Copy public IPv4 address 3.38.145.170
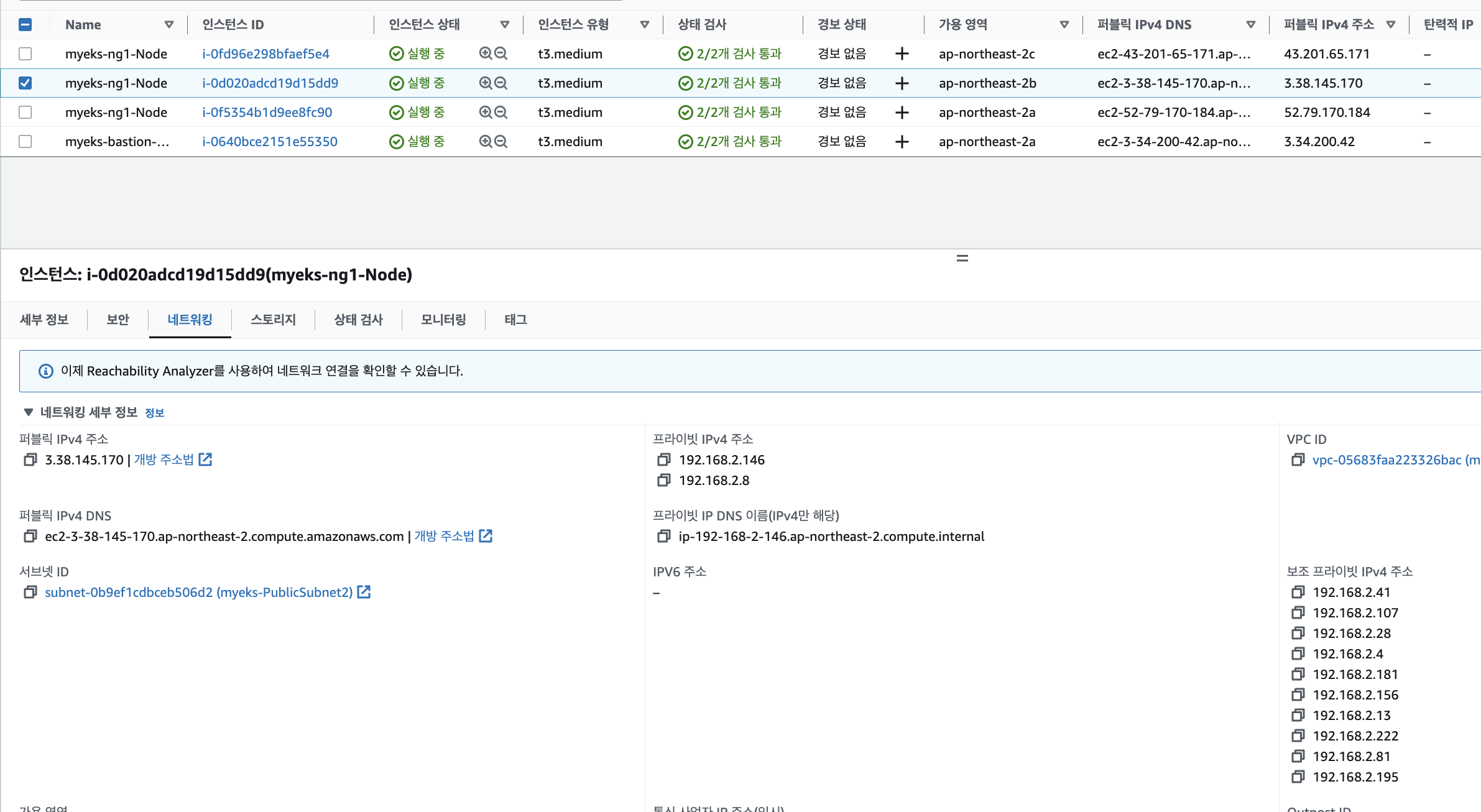The image size is (1481, 812). pos(30,460)
